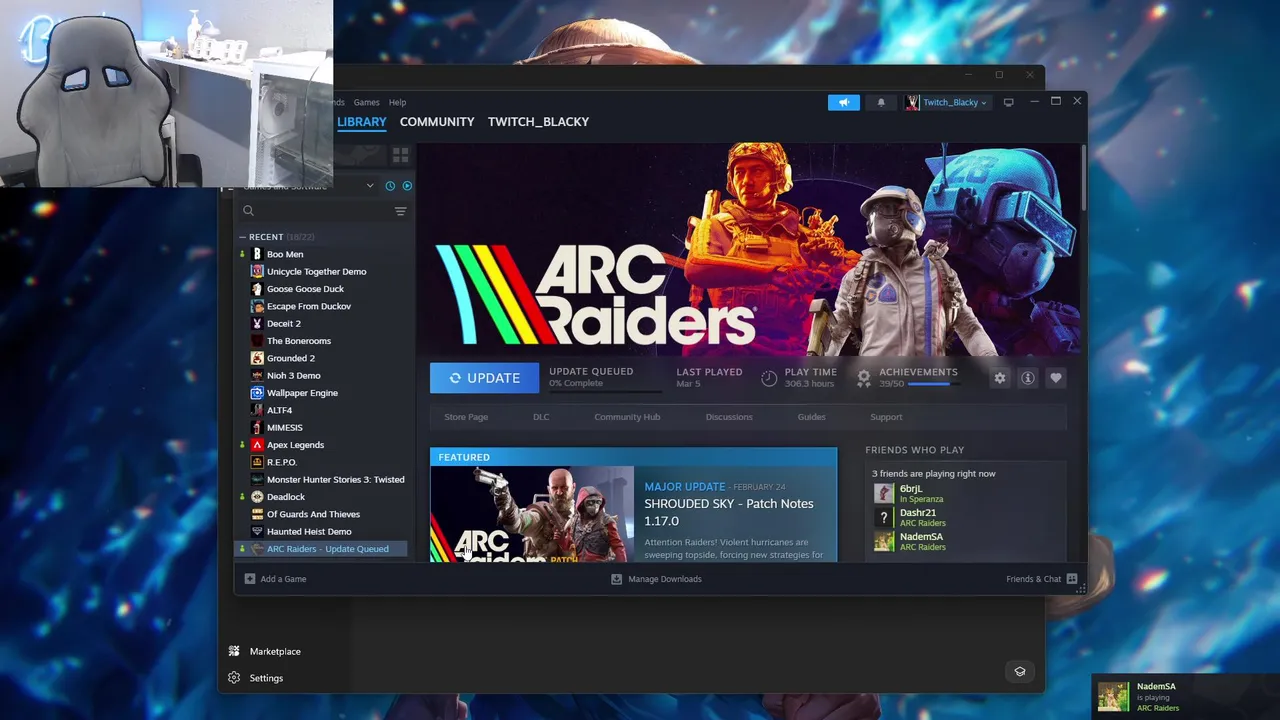Open Twitch_Blacky account dropdown

[946, 102]
